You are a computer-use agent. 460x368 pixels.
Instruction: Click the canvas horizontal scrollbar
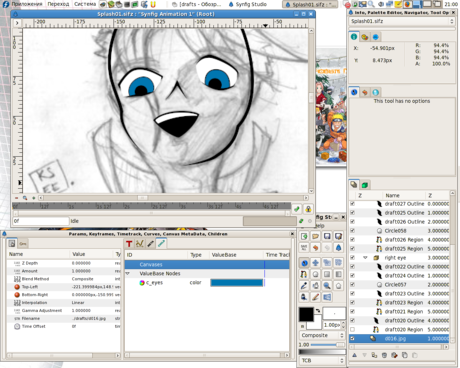click(x=173, y=198)
